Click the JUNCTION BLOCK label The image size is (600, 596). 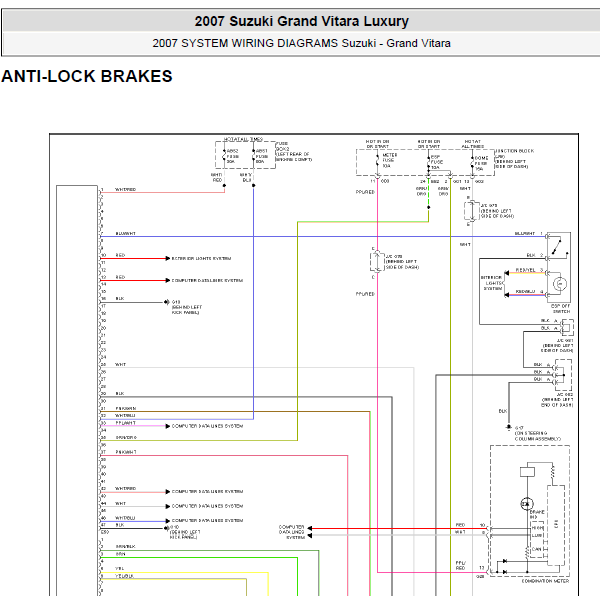click(x=515, y=159)
